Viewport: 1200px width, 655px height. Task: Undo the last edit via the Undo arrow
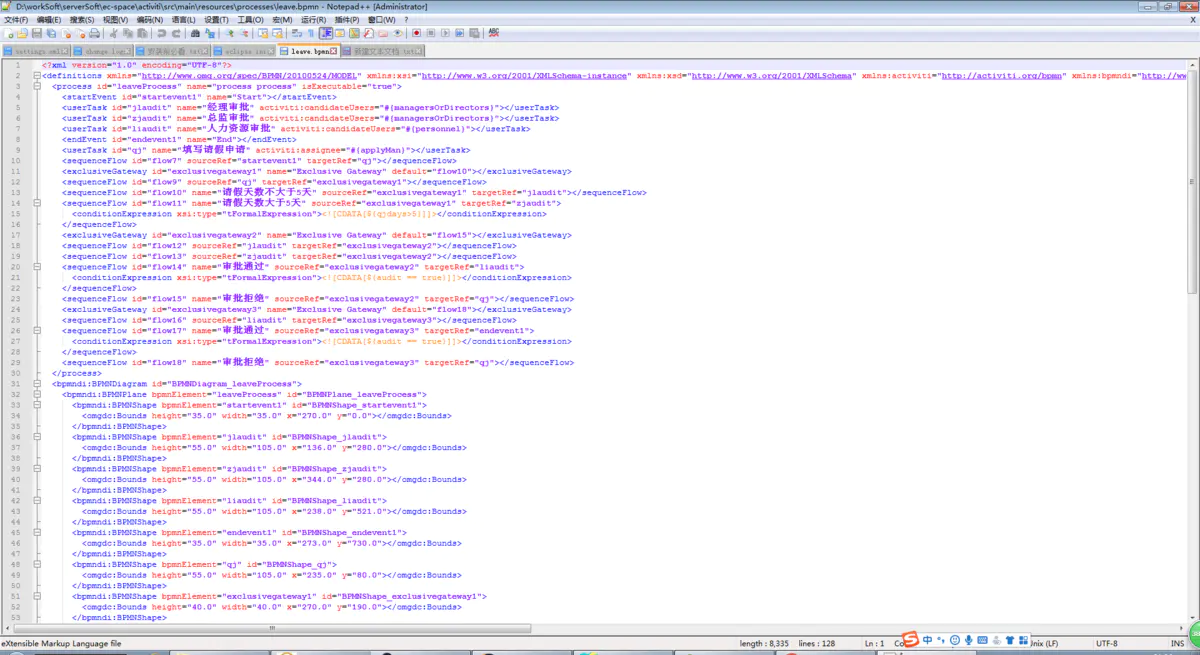click(161, 33)
